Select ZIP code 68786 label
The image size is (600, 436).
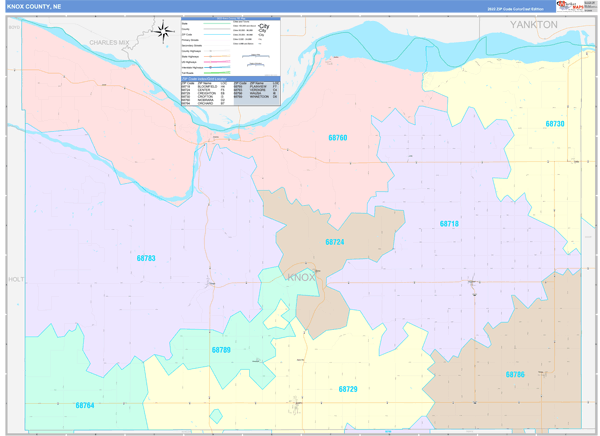coord(515,374)
